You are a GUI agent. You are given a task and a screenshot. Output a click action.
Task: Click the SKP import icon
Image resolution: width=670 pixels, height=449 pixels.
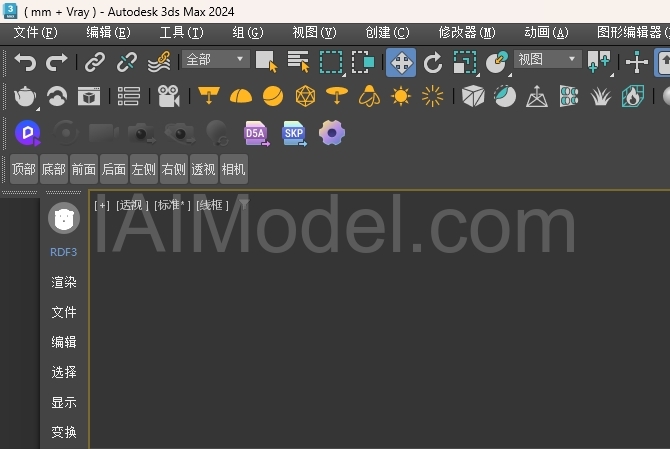[x=294, y=134]
